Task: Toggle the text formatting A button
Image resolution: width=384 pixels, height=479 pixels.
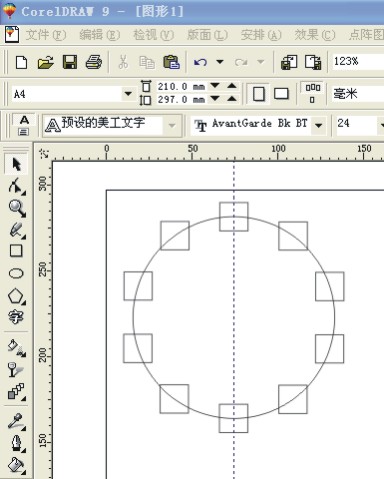Action: pos(24,125)
